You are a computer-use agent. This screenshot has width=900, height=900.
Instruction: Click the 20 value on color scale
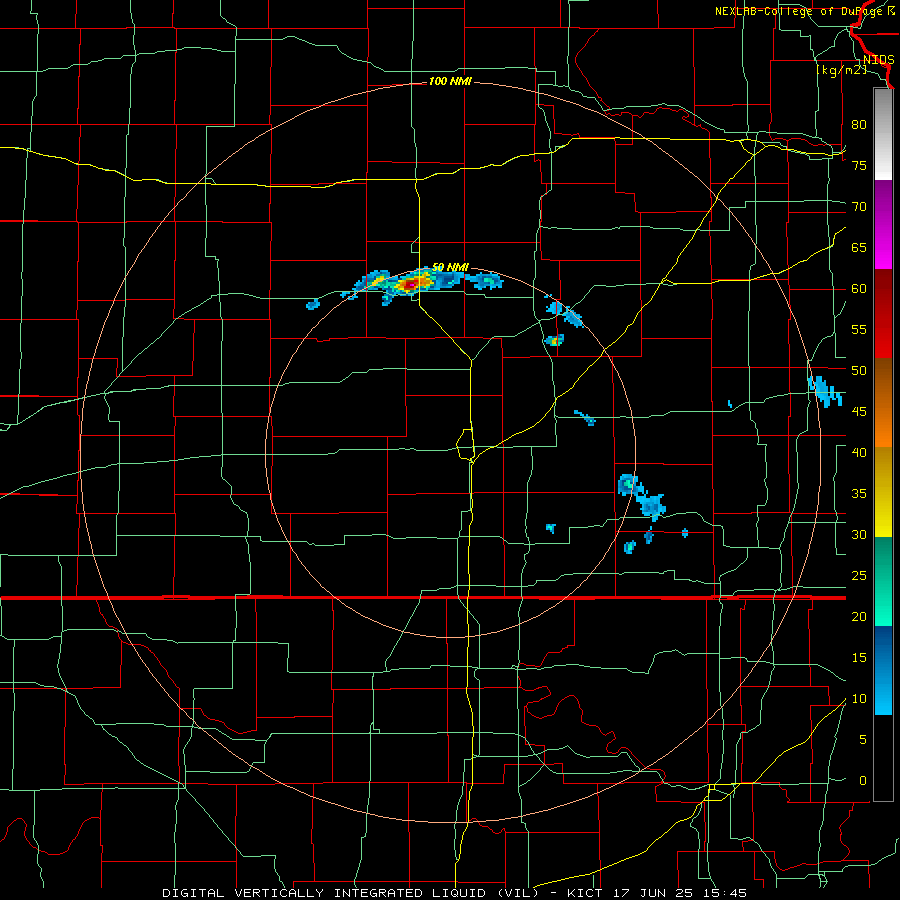click(x=859, y=616)
